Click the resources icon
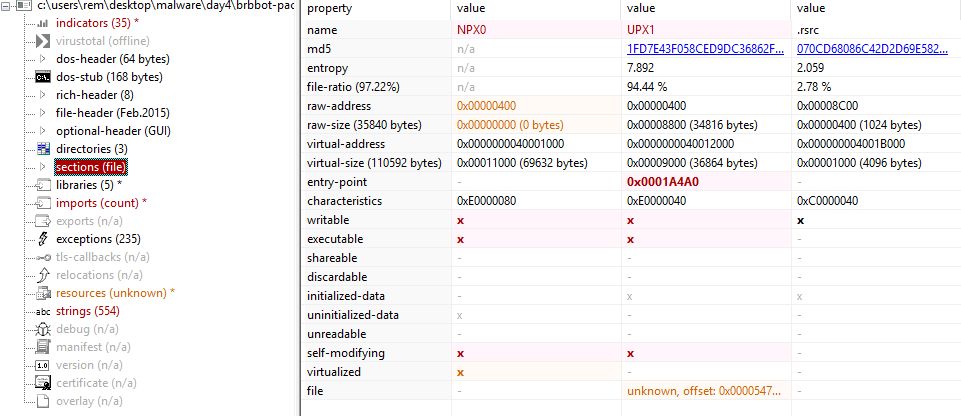The height and width of the screenshot is (416, 961). point(42,293)
